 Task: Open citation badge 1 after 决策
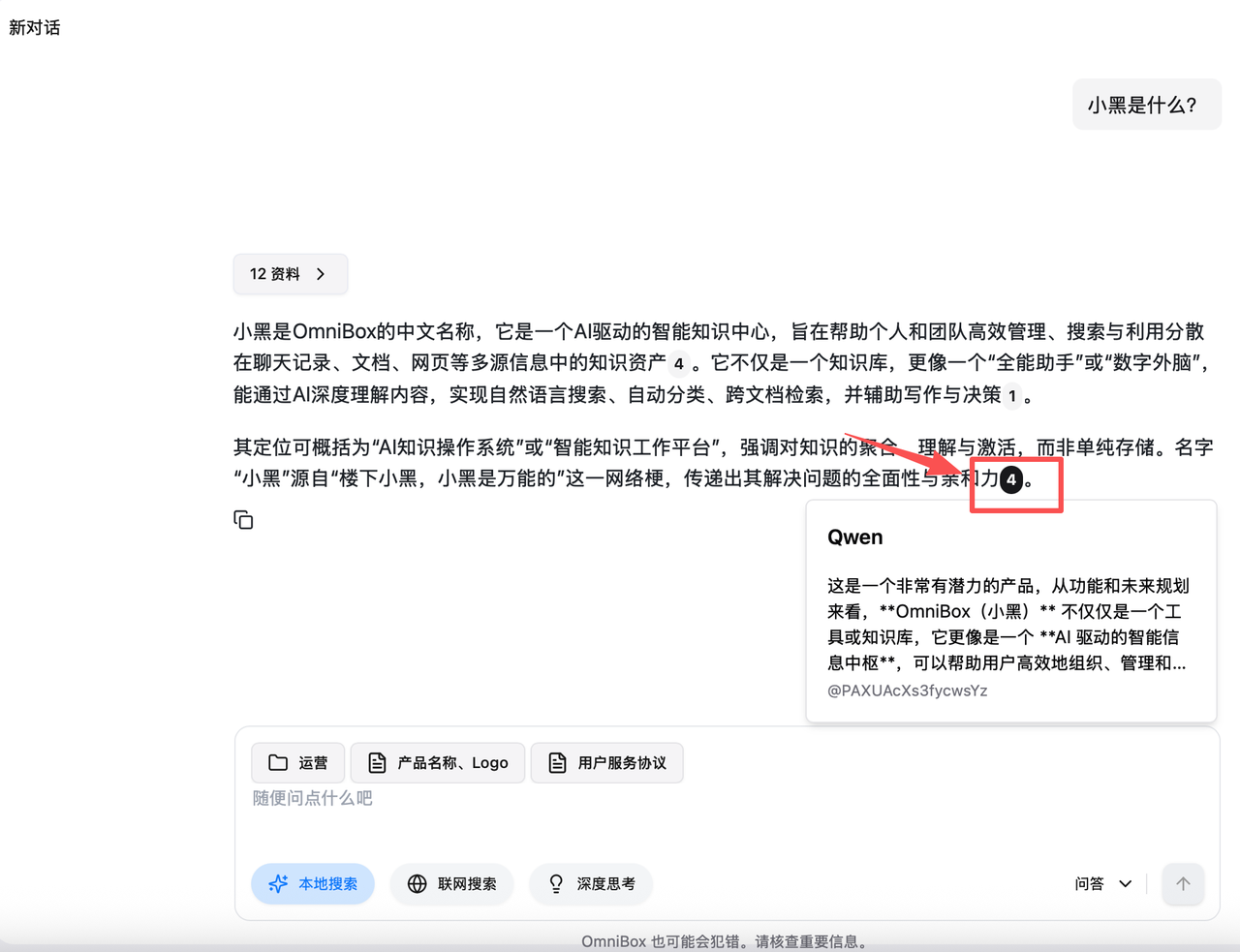[x=1012, y=395]
